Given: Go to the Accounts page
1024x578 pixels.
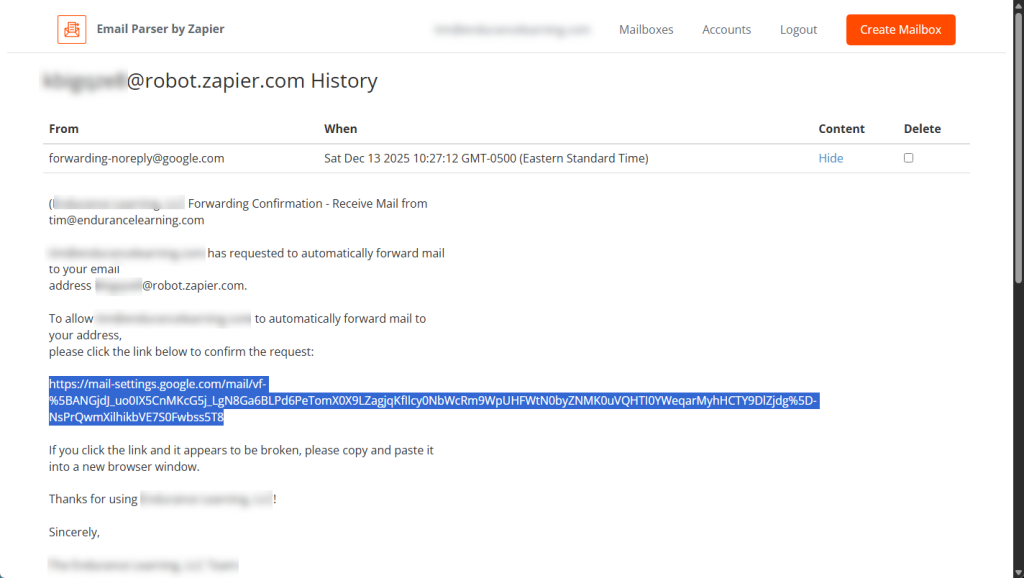Looking at the screenshot, I should [x=726, y=29].
